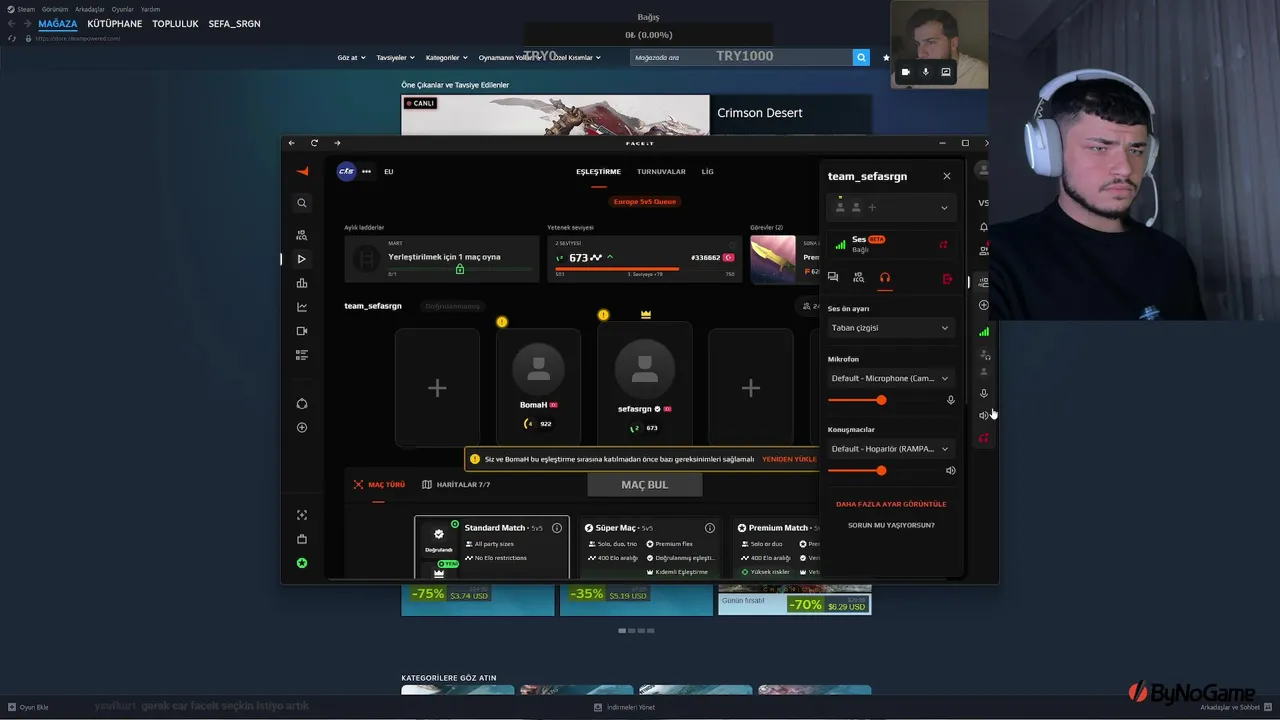Select the Play matchmaking sidebar icon

click(302, 259)
